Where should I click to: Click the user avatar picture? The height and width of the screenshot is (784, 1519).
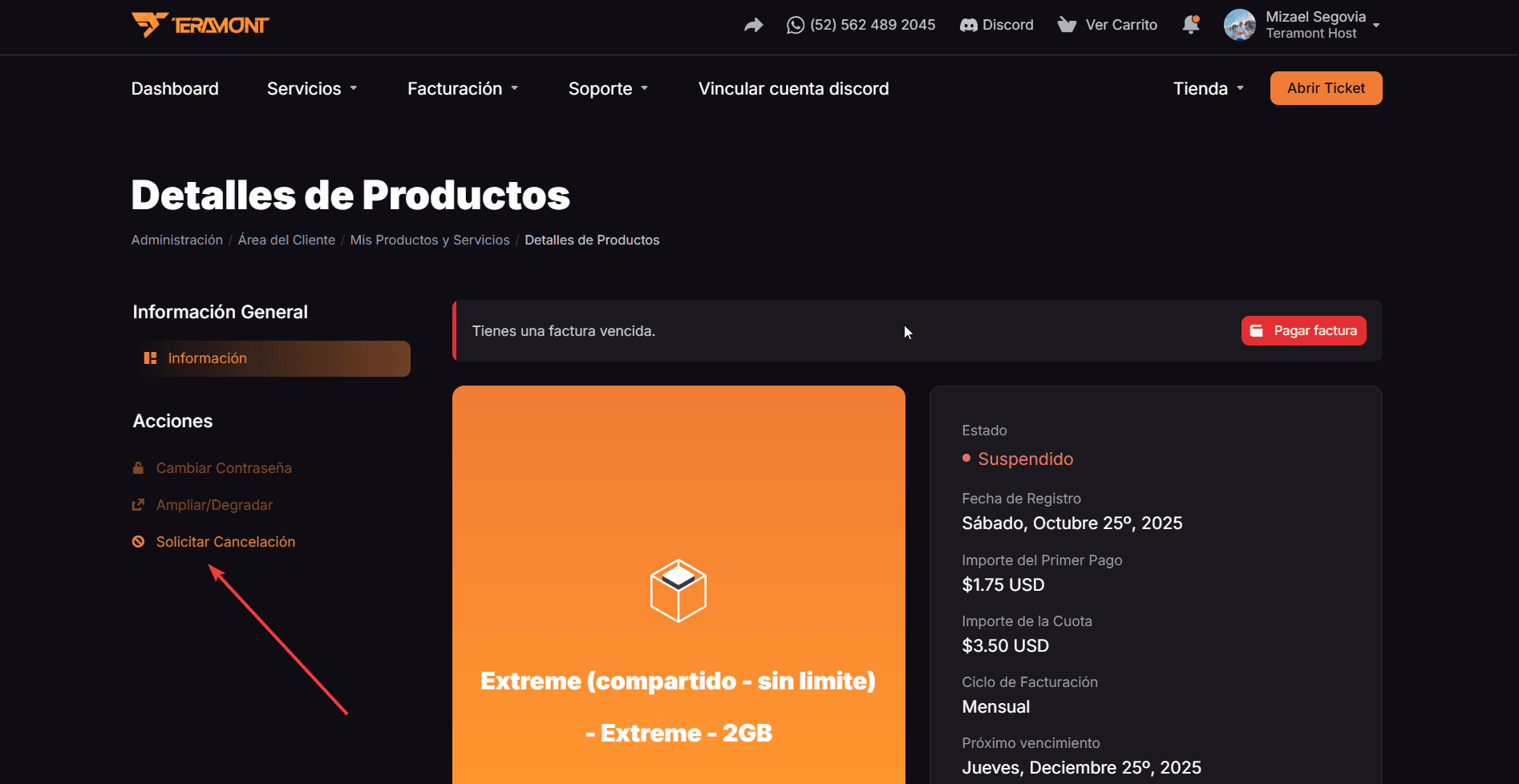pos(1240,25)
